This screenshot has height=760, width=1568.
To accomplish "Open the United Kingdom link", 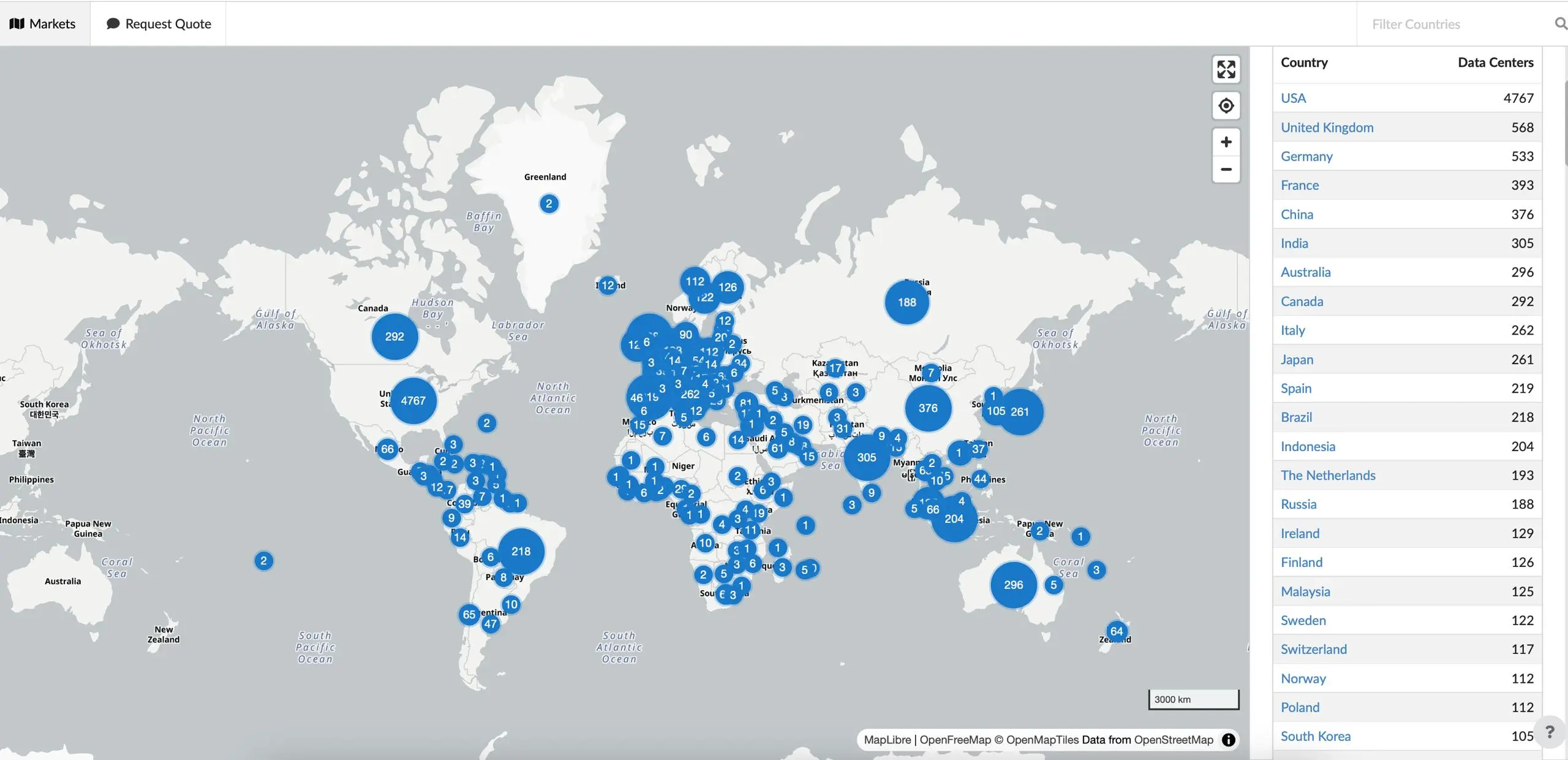I will [1327, 127].
